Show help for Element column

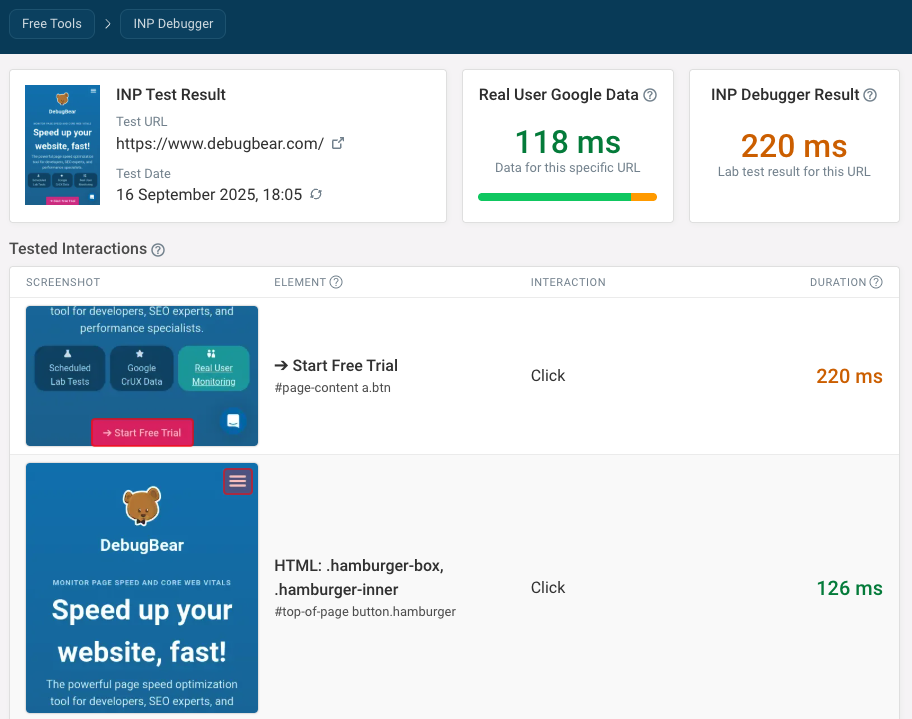336,282
